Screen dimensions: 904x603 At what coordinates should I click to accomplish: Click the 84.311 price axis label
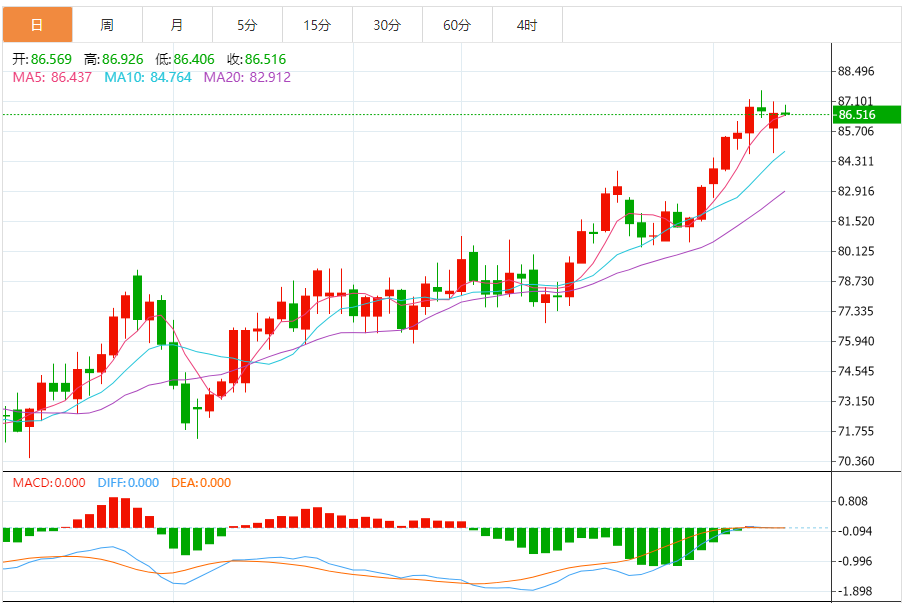pyautogui.click(x=856, y=161)
